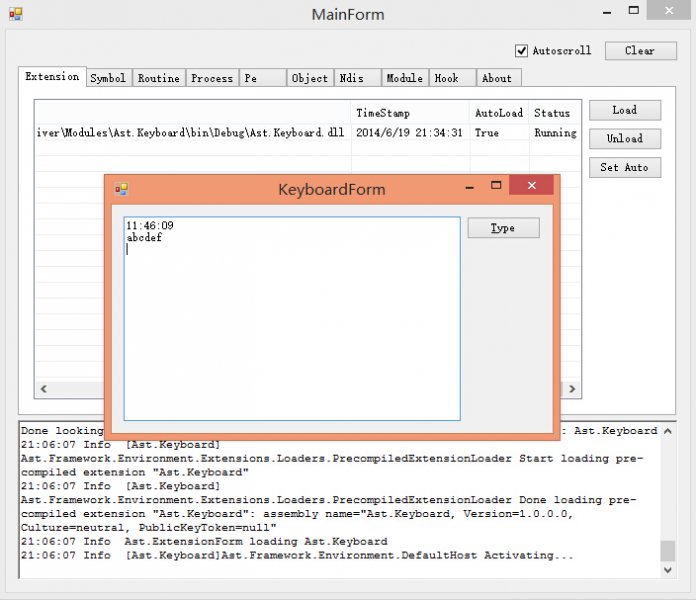
Task: Click the AutoLoad column header
Action: 499,113
